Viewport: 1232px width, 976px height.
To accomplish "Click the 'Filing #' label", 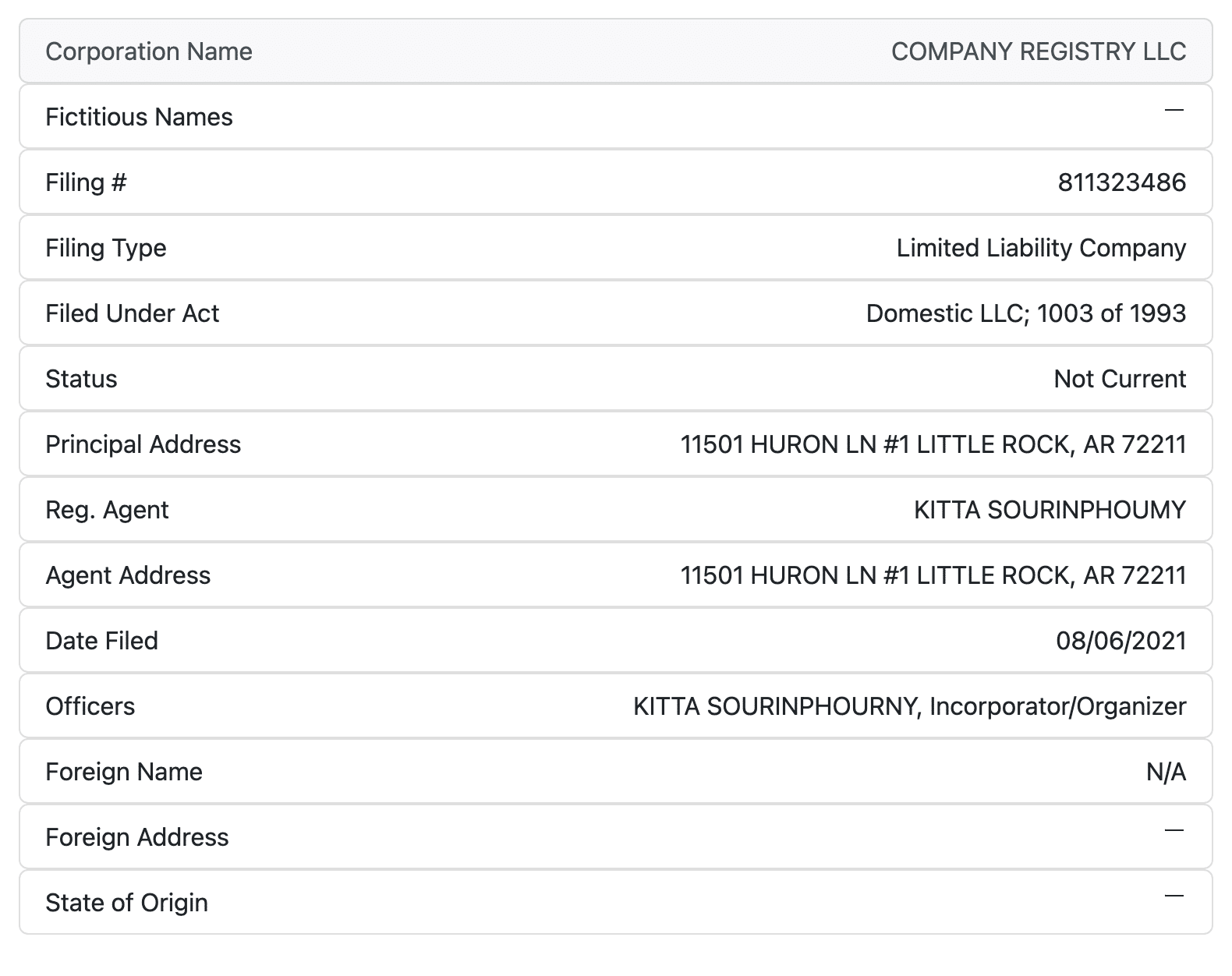I will pos(86,182).
